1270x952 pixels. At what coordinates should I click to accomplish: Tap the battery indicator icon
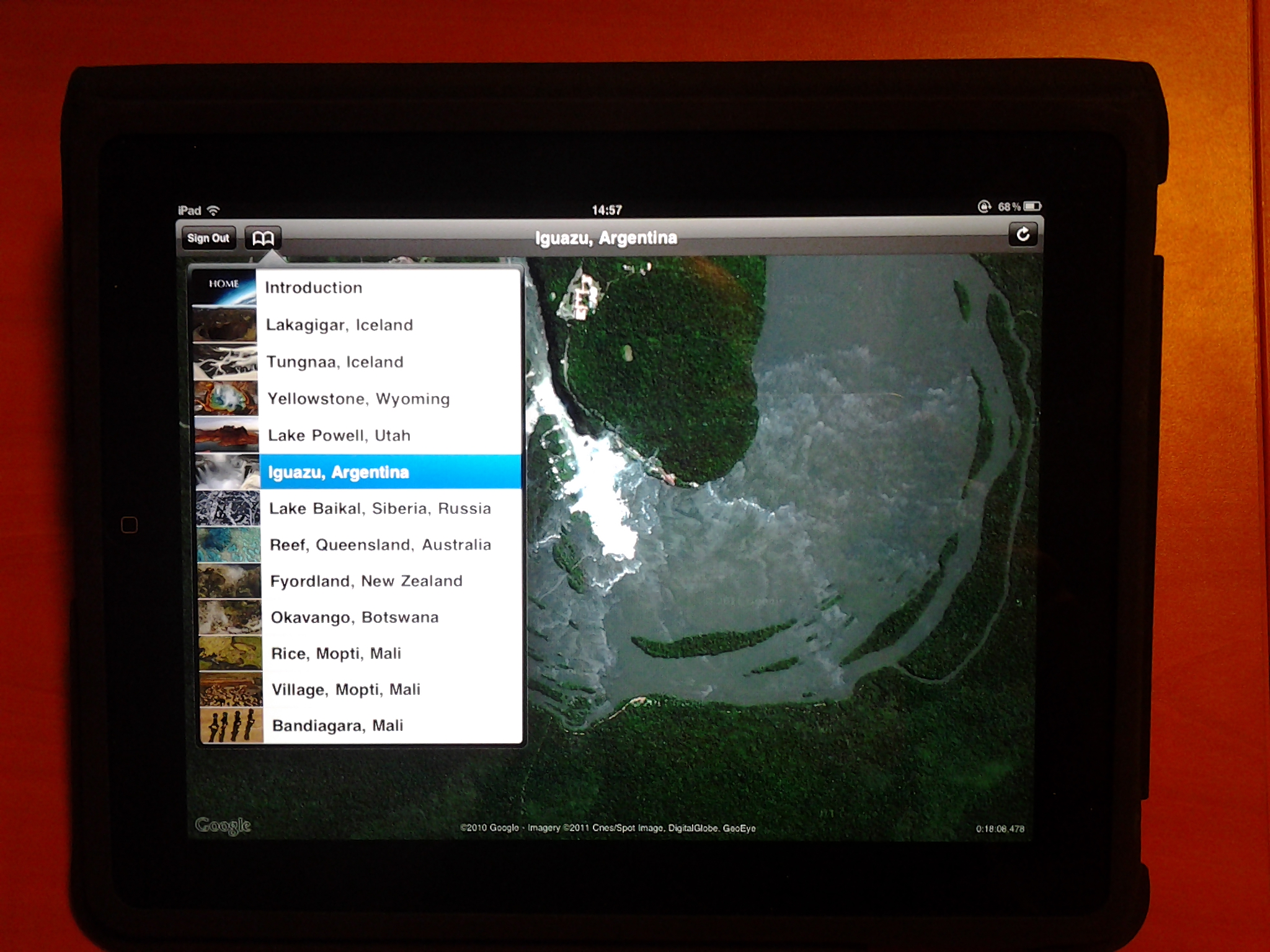(x=1032, y=206)
